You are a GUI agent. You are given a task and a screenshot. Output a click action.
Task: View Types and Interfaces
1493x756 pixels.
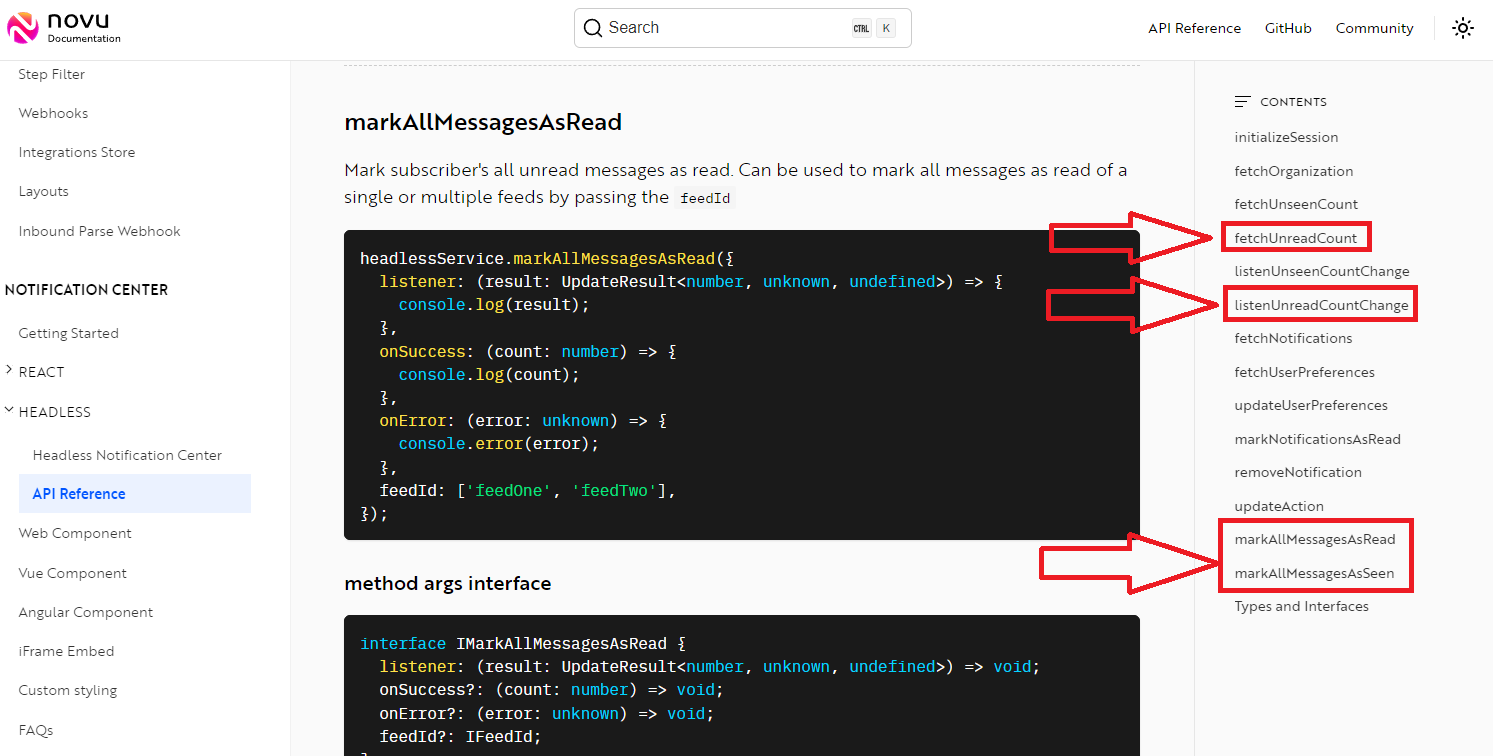1301,606
